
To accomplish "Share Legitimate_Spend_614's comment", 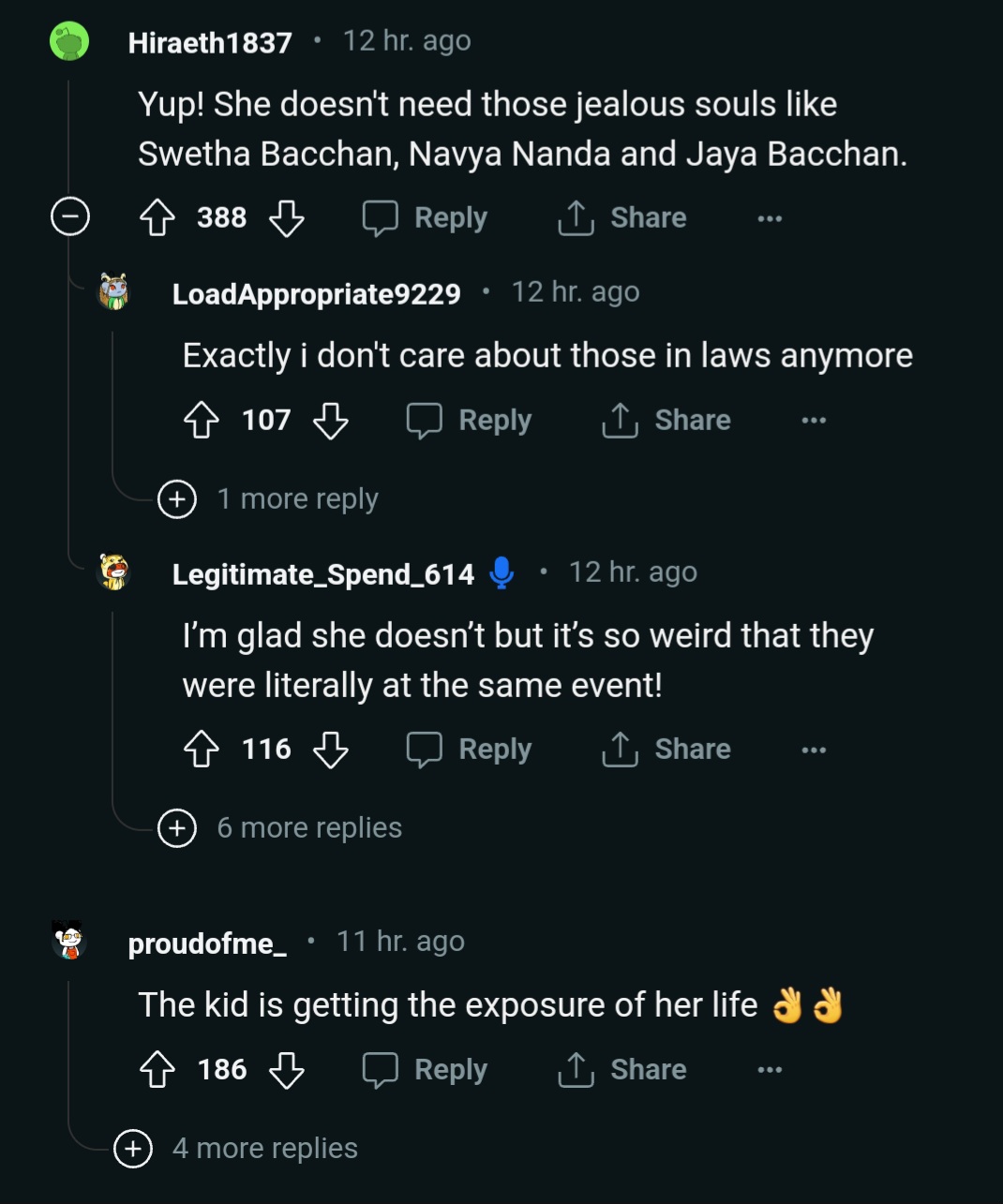I will (x=666, y=750).
